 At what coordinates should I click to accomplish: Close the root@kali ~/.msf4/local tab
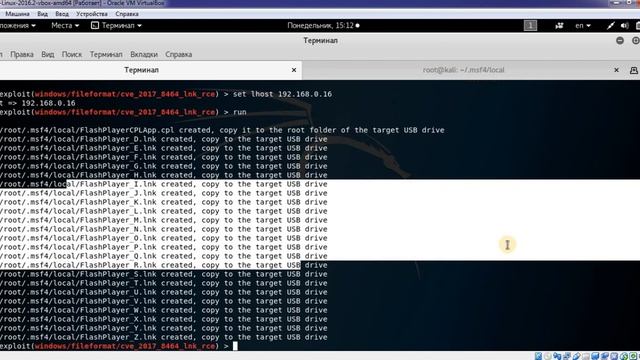pyautogui.click(x=616, y=70)
